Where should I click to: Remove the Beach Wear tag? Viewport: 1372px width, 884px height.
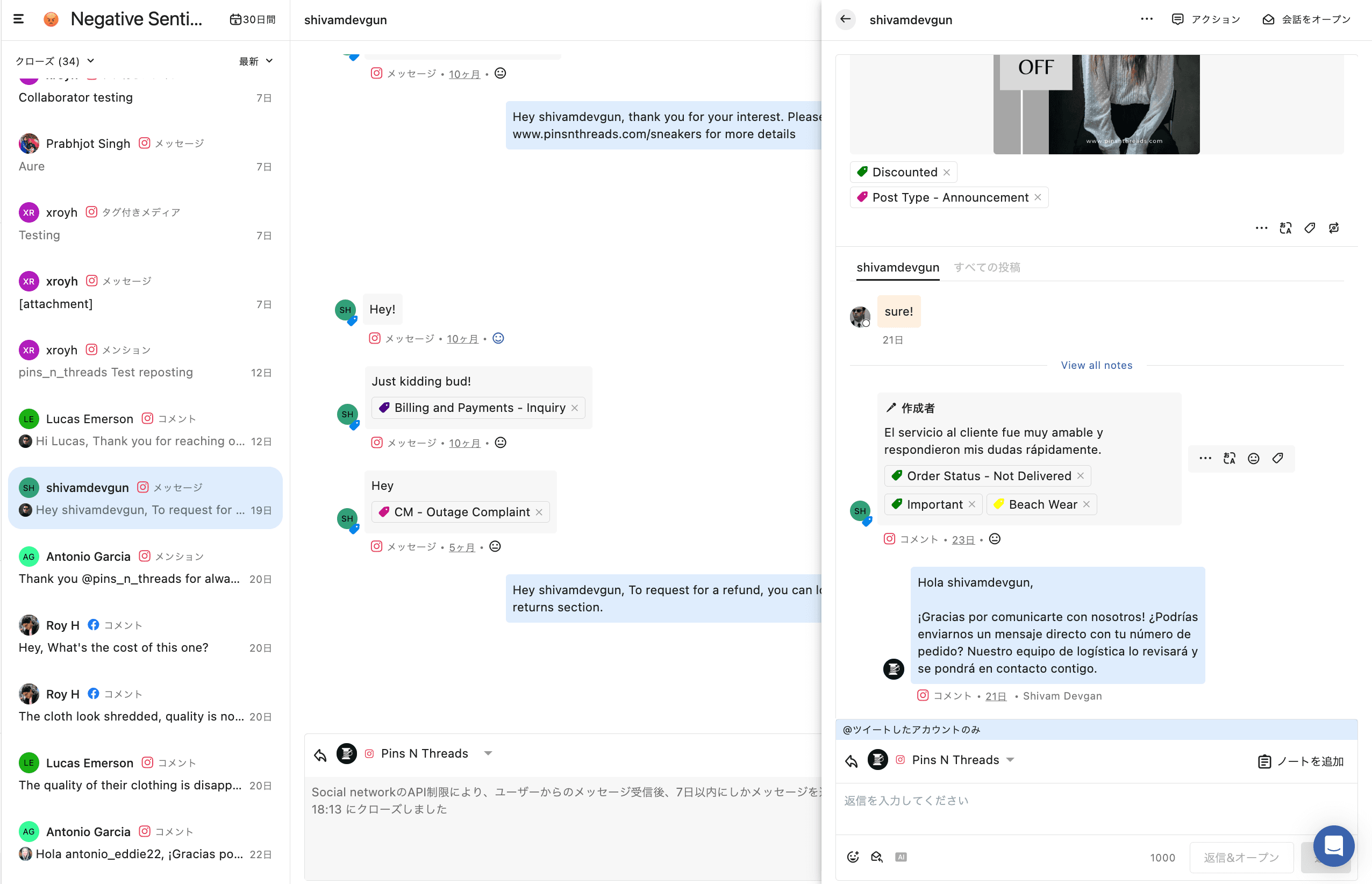(x=1086, y=504)
